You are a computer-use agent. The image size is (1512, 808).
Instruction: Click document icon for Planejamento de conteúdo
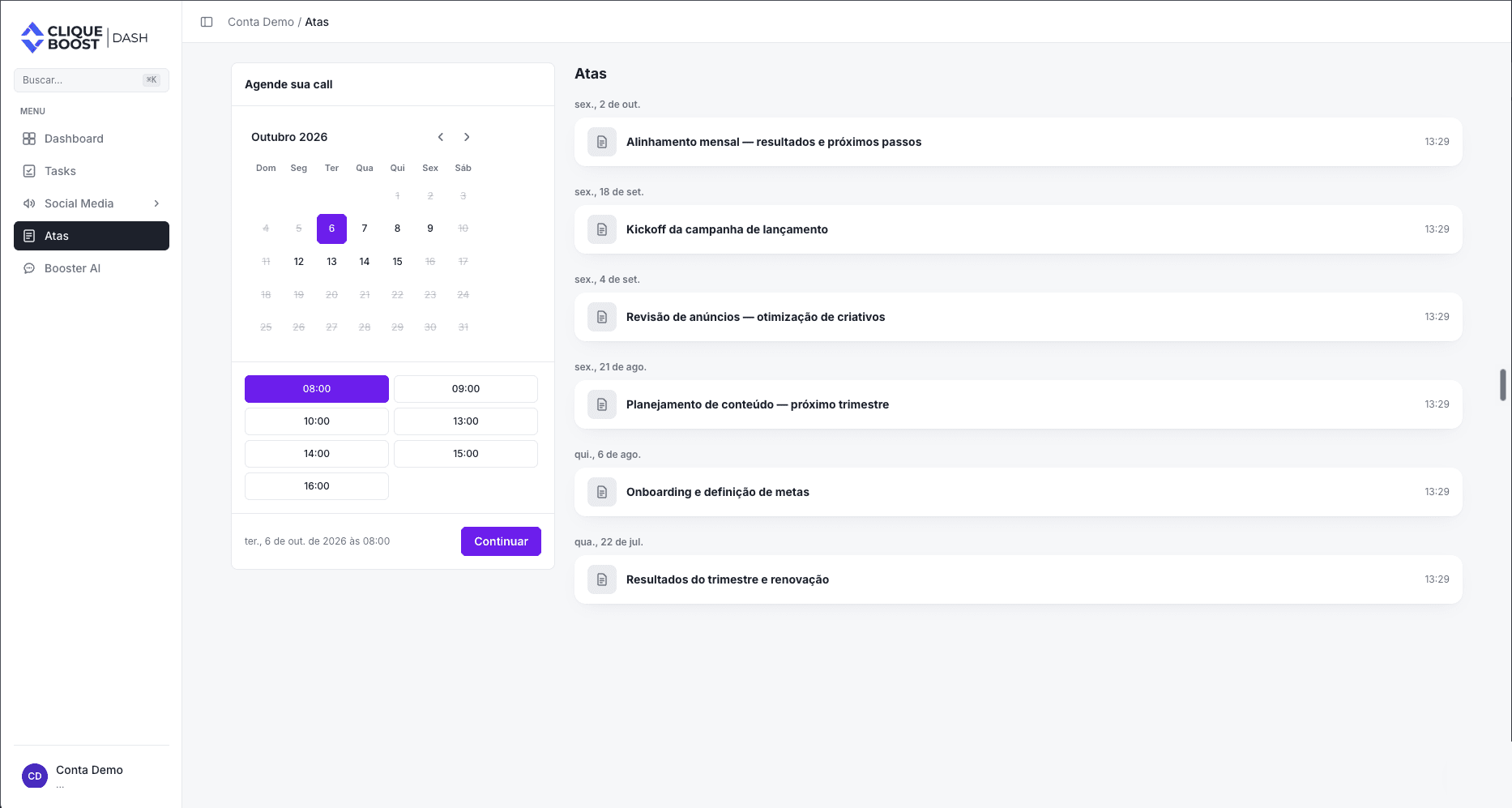tap(602, 404)
